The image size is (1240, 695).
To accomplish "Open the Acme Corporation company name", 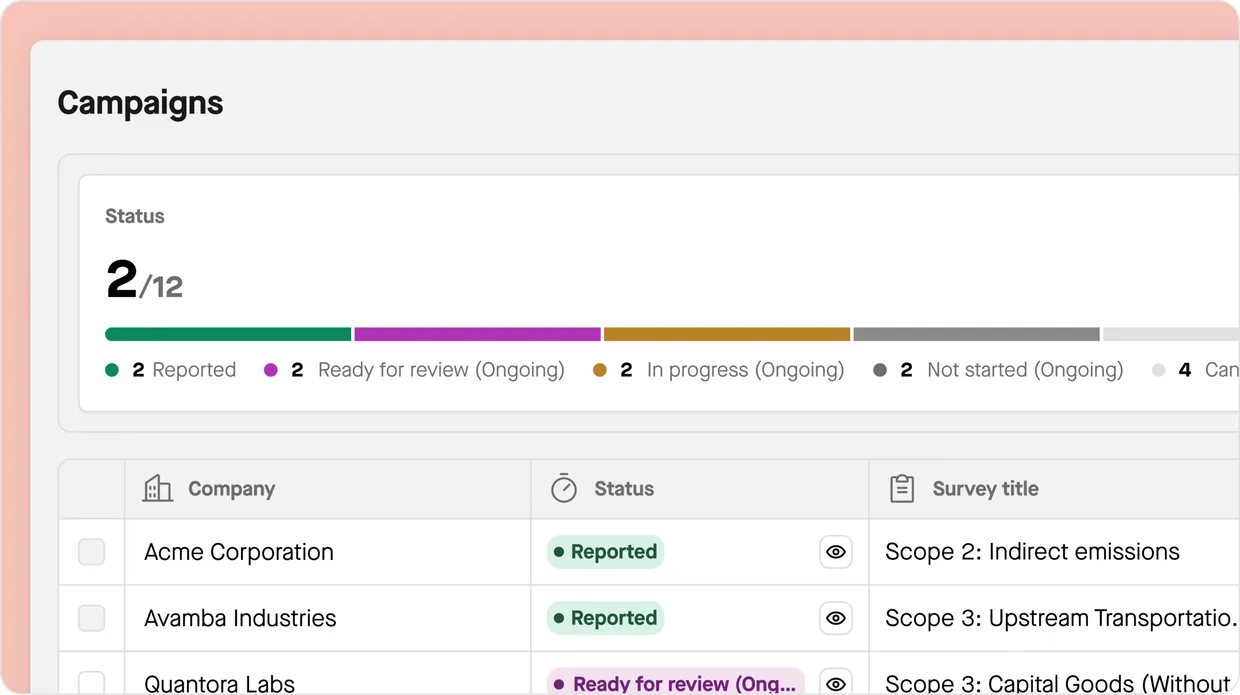I will pyautogui.click(x=239, y=552).
